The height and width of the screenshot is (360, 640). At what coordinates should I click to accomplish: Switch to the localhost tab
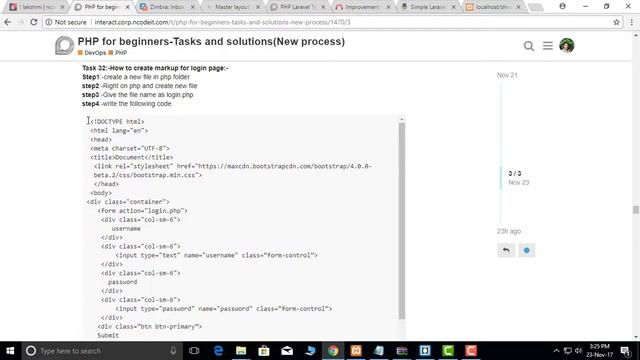pyautogui.click(x=493, y=7)
